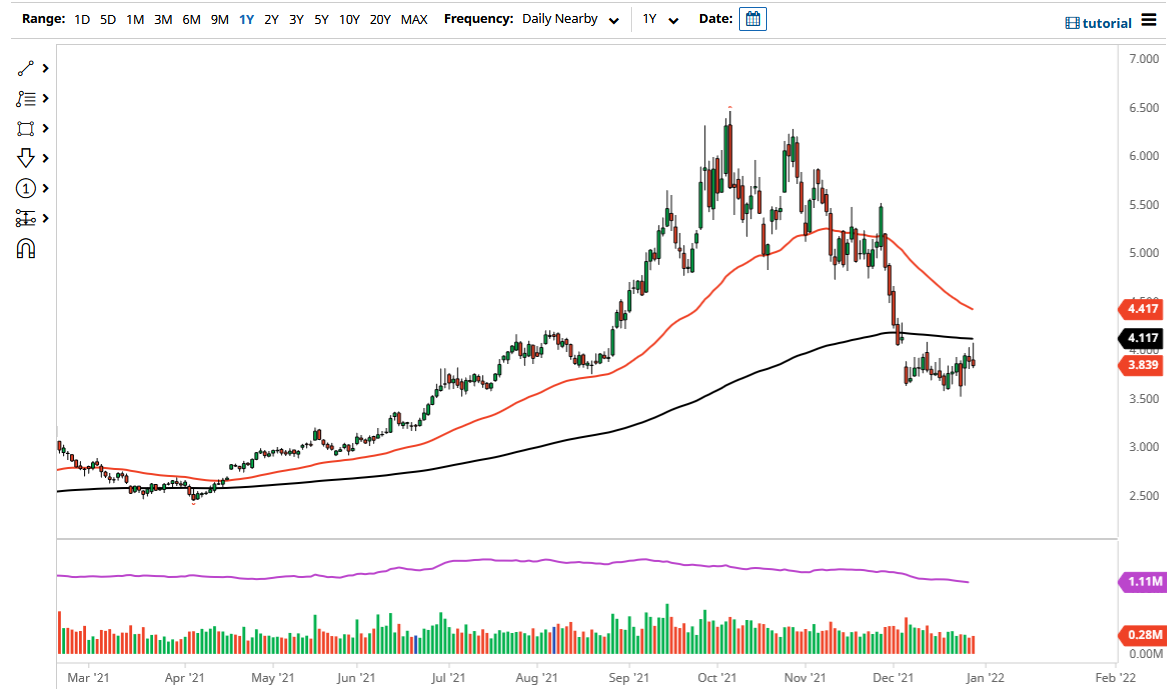Expand the measurement tool options
The width and height of the screenshot is (1173, 695).
pos(46,218)
